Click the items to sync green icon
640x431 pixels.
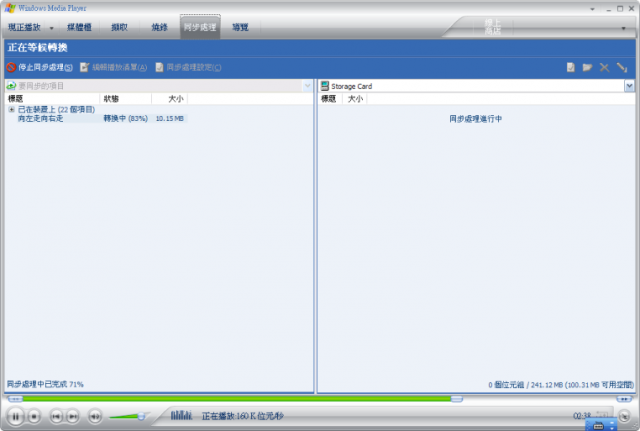tap(11, 86)
